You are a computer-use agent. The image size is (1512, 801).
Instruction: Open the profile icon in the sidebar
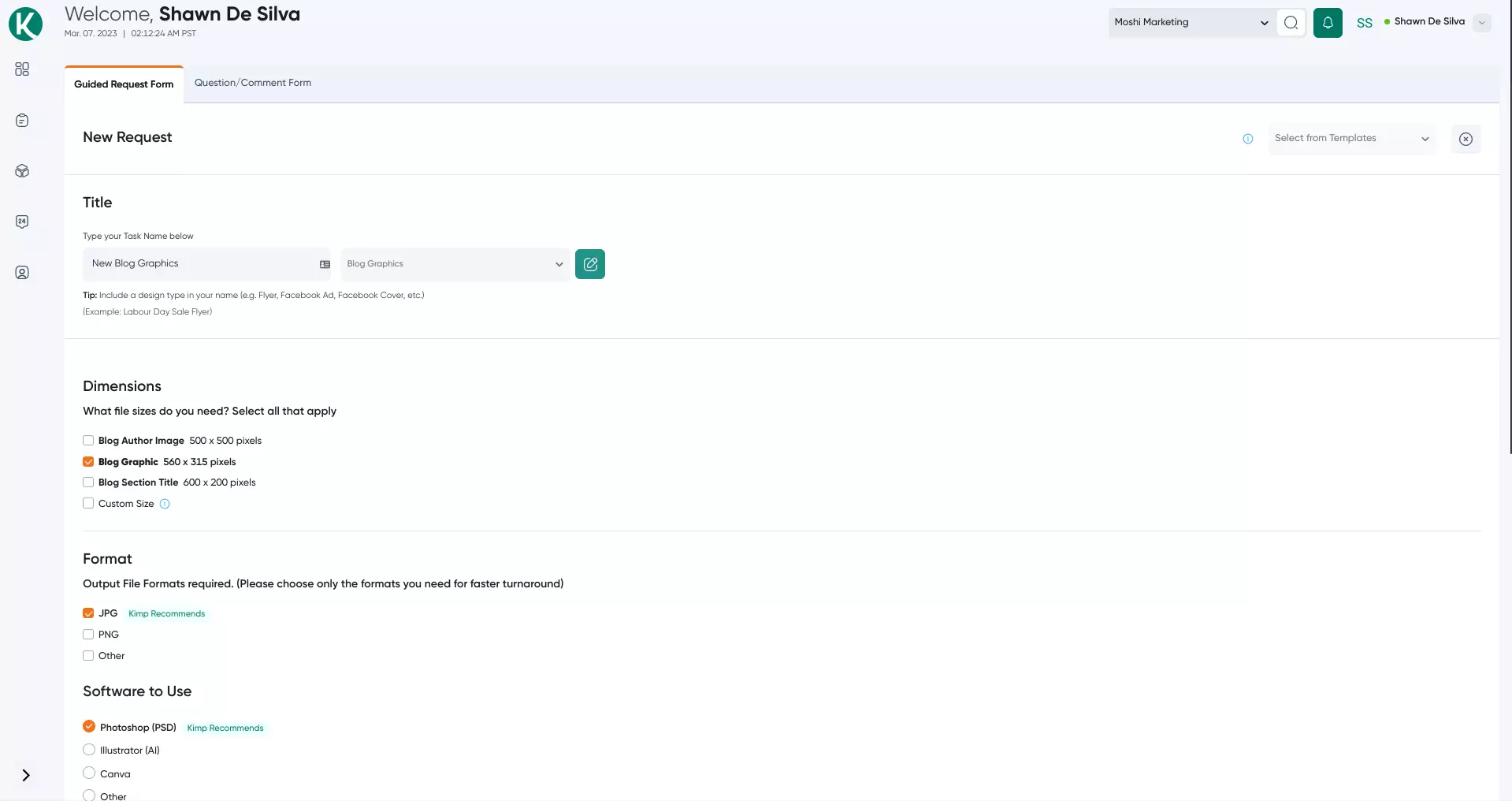pos(22,272)
